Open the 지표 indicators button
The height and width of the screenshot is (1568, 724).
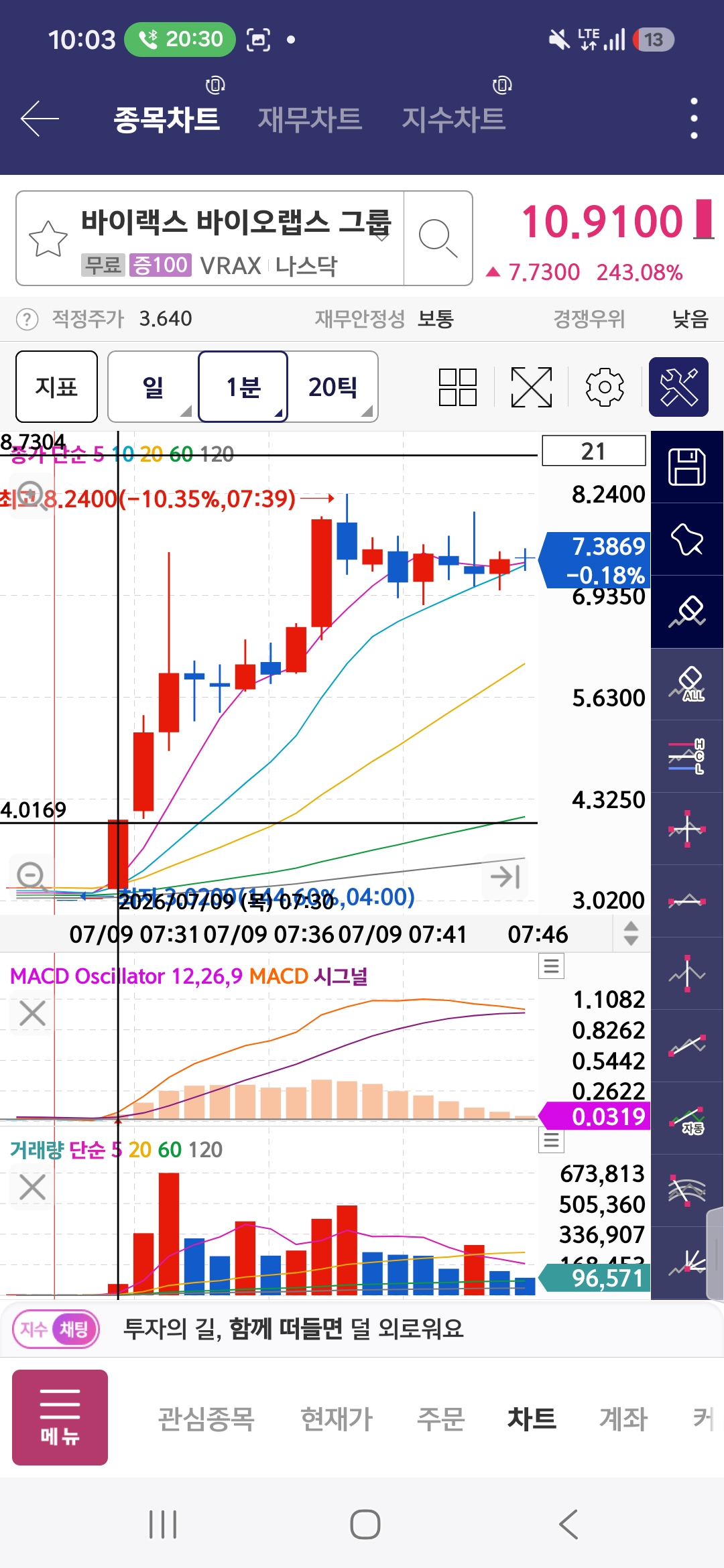coord(56,387)
